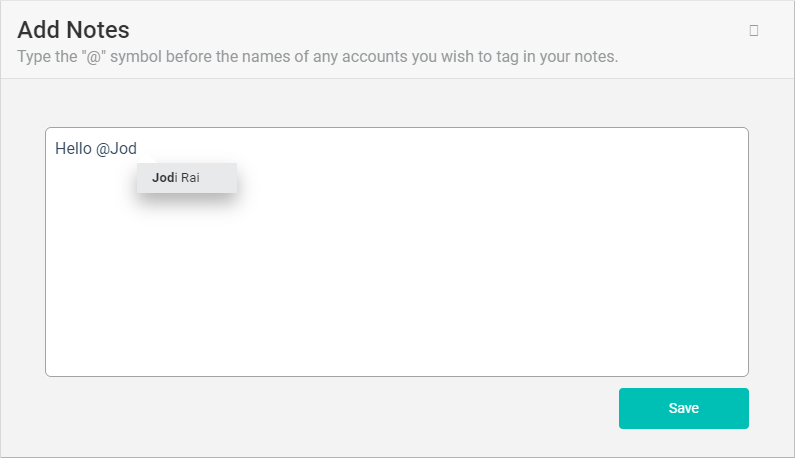
Task: Click the word "Hello" in the note
Action: click(73, 149)
